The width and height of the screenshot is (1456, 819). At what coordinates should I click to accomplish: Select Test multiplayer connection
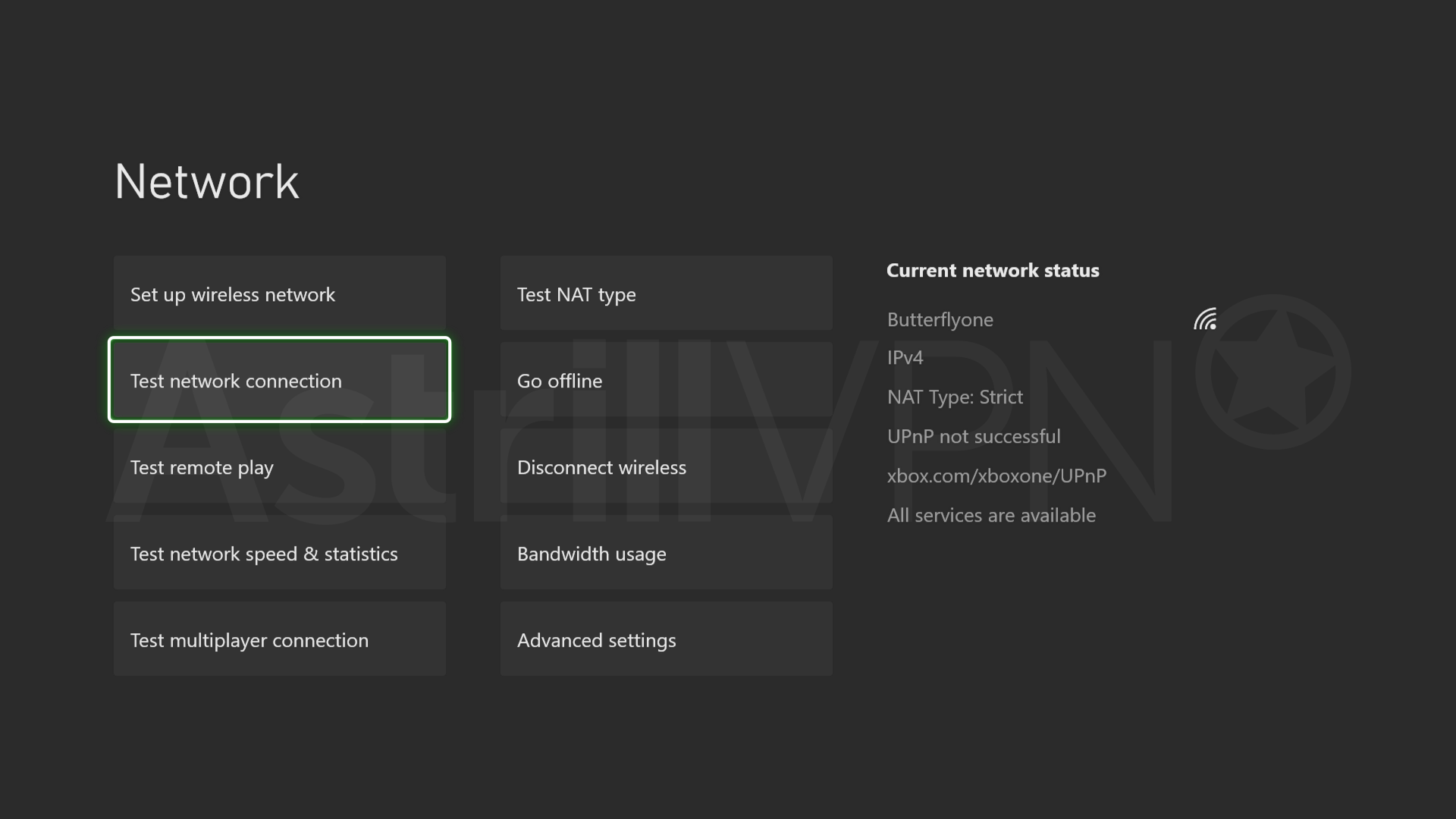279,639
